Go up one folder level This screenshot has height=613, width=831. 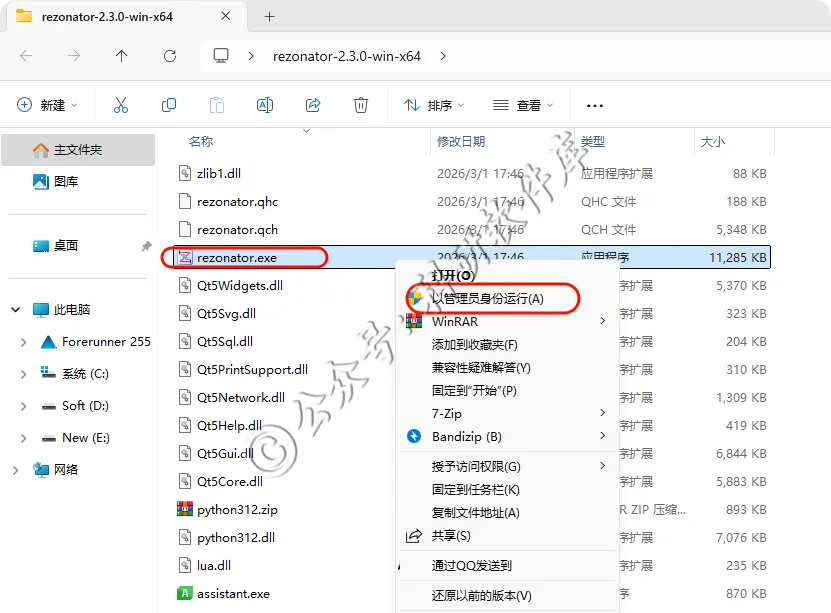[121, 56]
